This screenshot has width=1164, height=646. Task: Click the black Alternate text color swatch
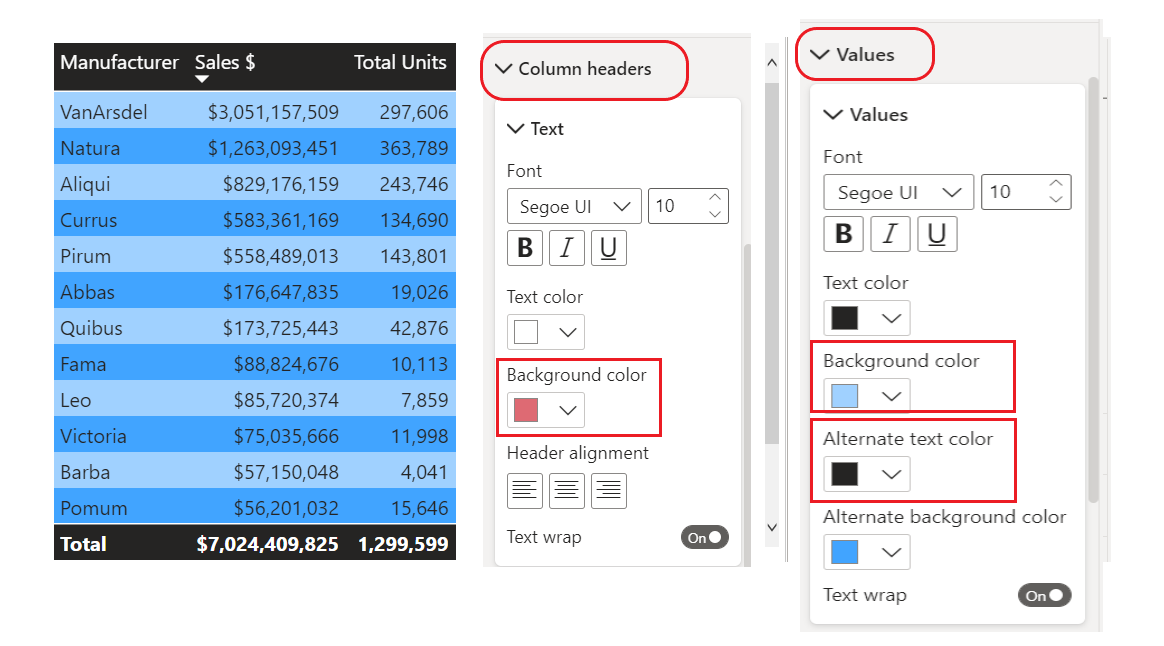[x=845, y=474]
